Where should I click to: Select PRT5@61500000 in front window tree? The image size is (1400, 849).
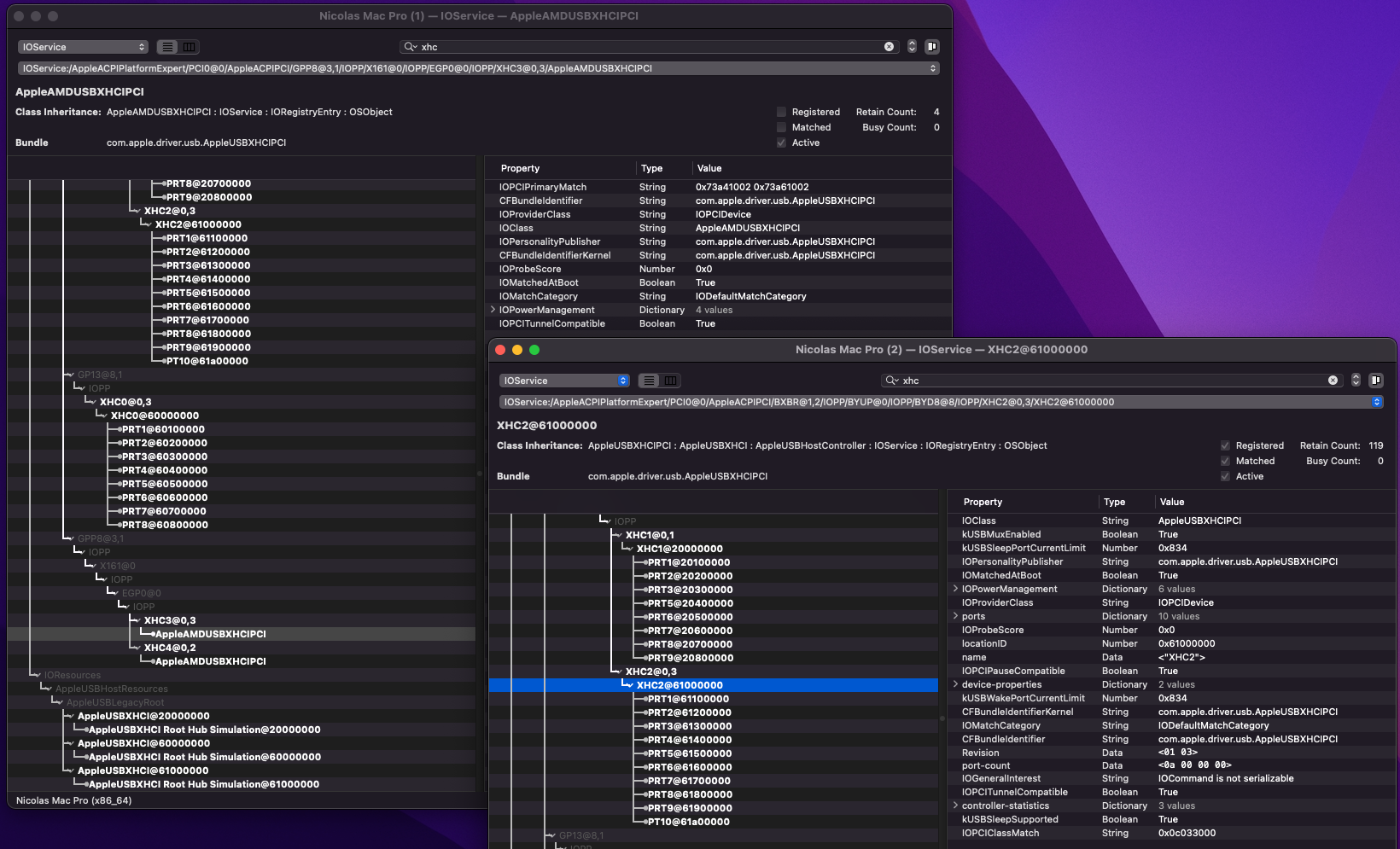(x=689, y=753)
